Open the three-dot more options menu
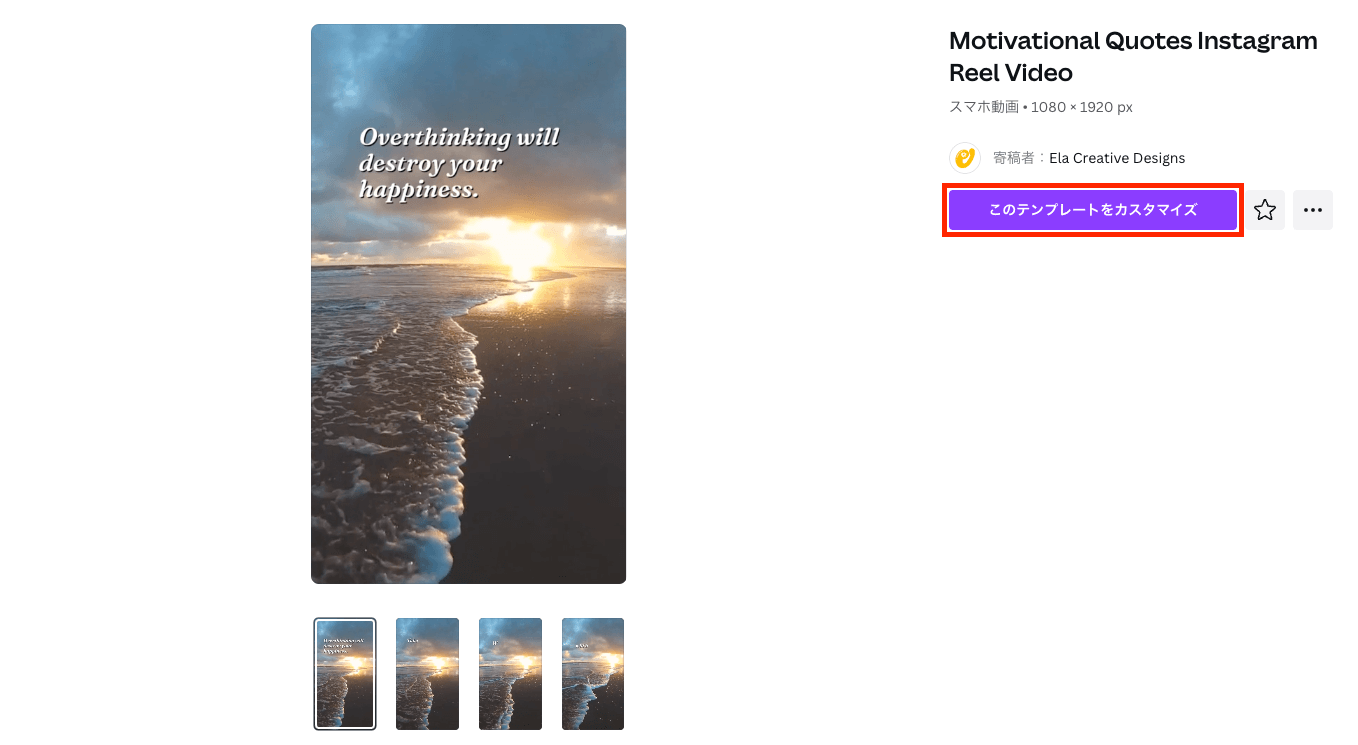The width and height of the screenshot is (1358, 745). click(1313, 210)
